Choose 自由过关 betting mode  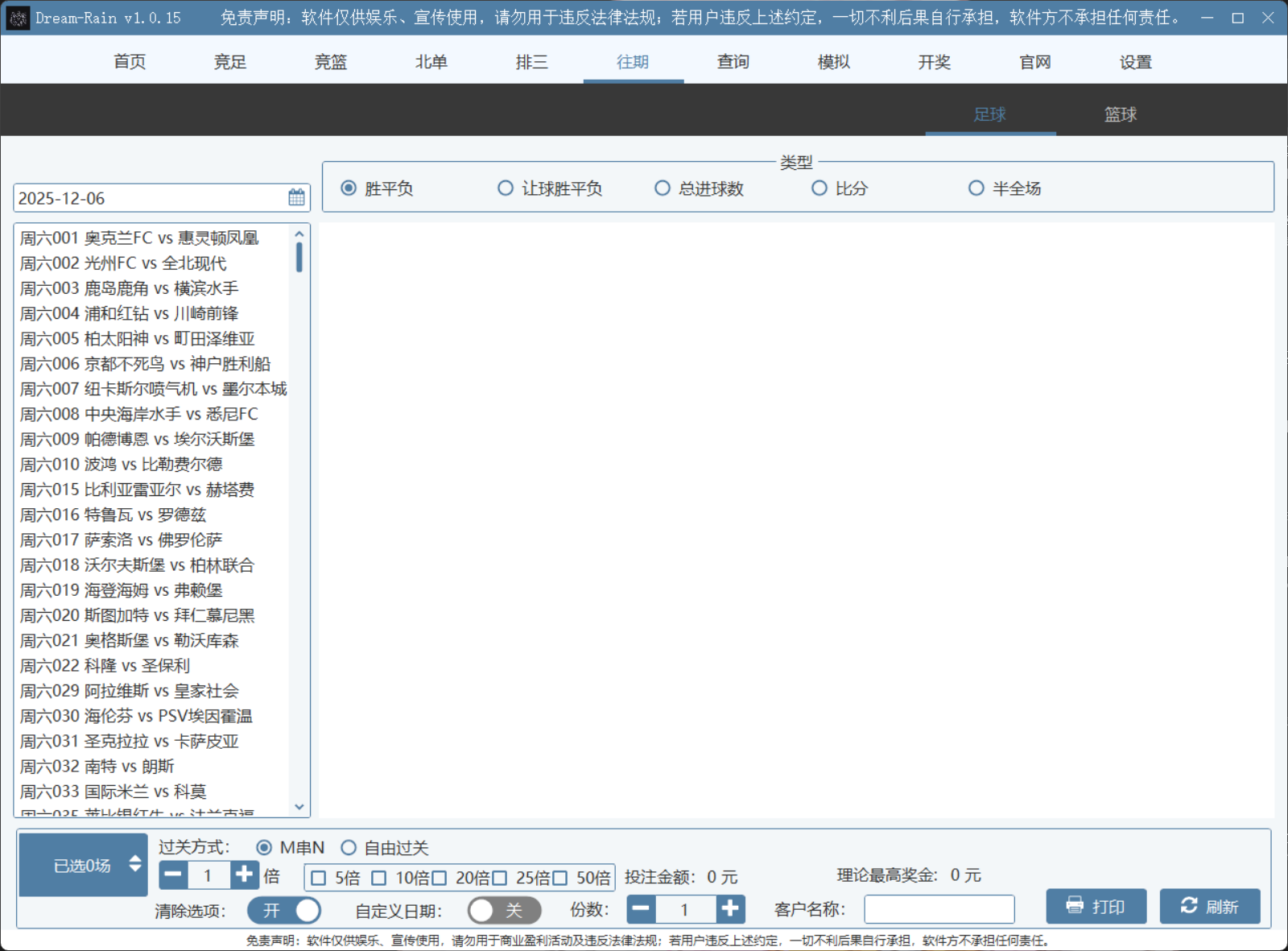349,847
